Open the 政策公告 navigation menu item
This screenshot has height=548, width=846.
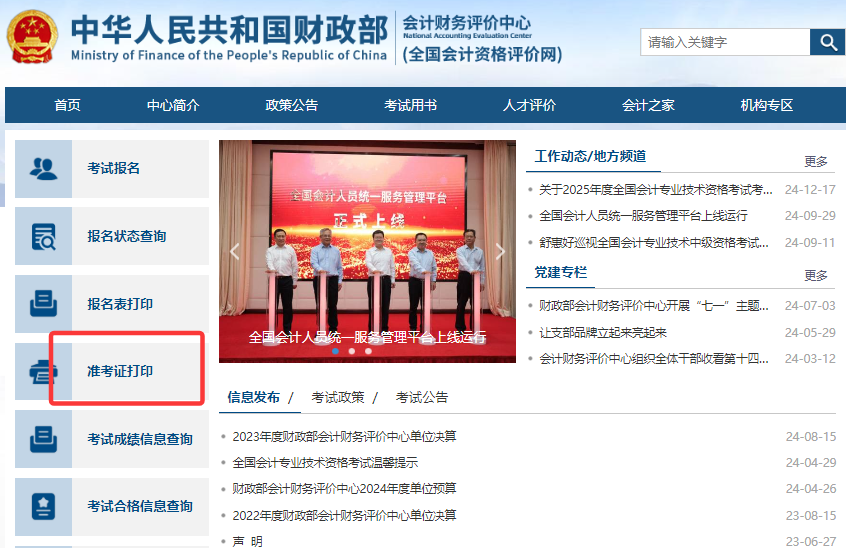coord(291,105)
